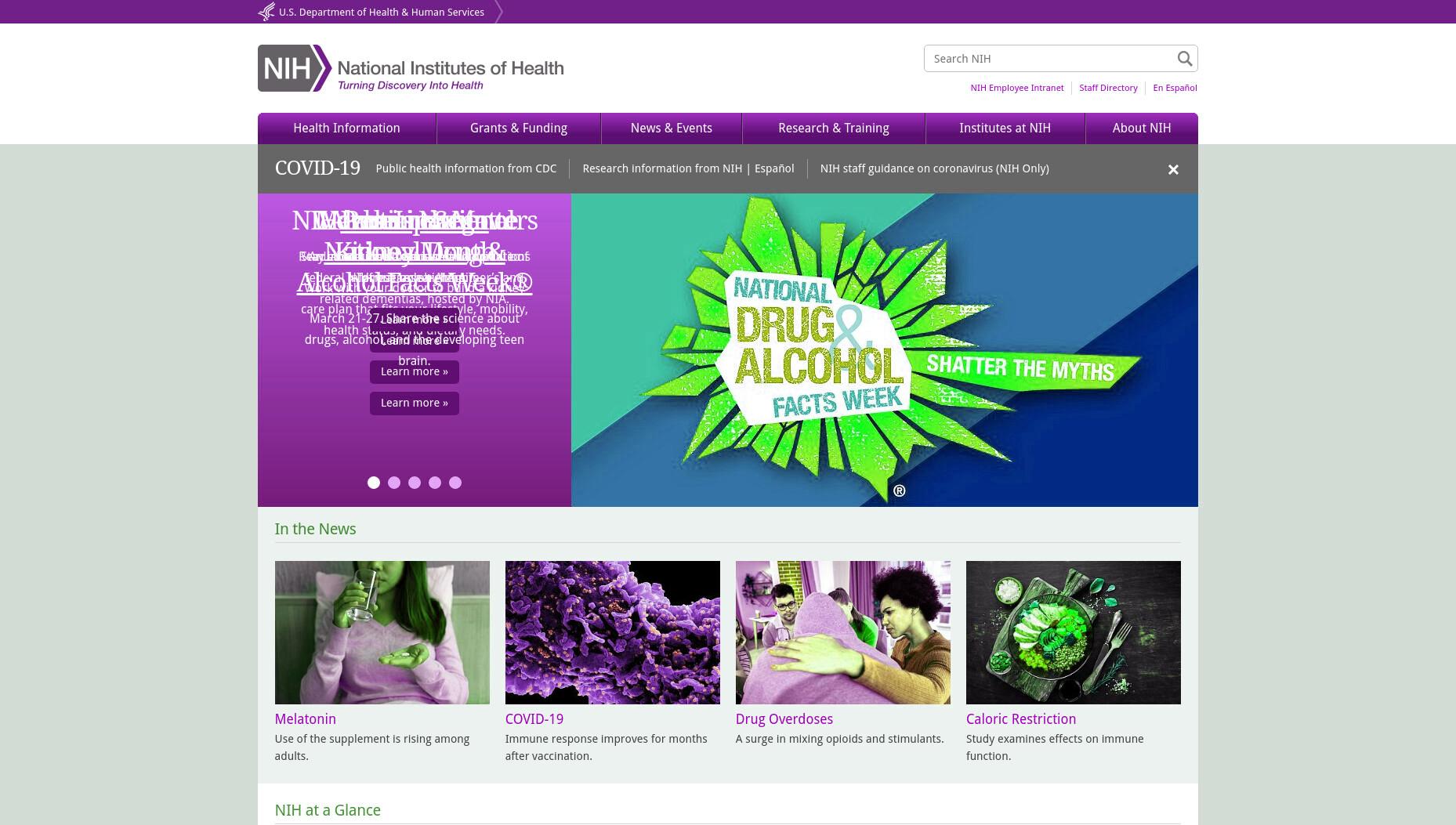Image resolution: width=1456 pixels, height=825 pixels.
Task: Click the search magnifier icon
Action: [1184, 59]
